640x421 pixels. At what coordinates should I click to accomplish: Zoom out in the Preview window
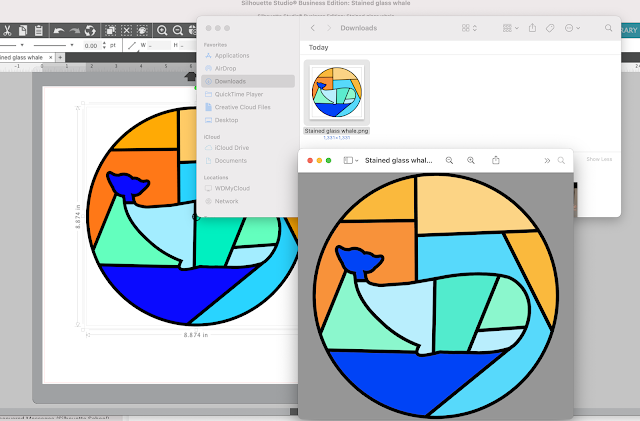click(x=449, y=160)
